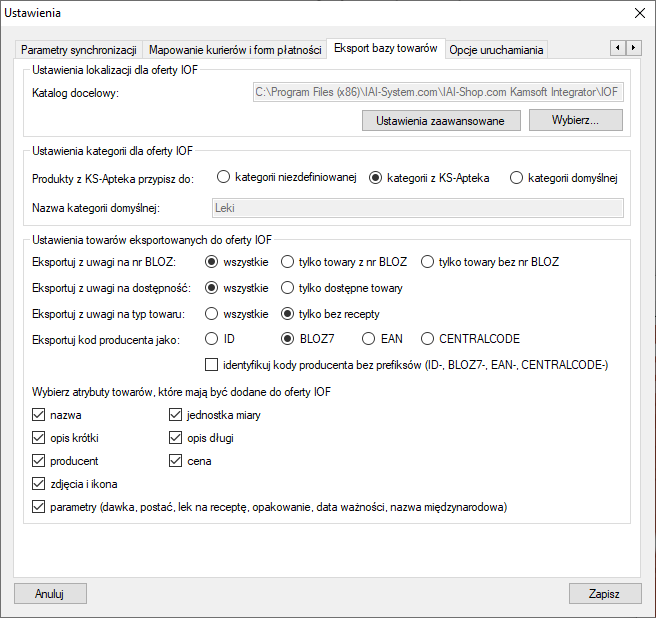Close the Ustawienia dialog window

pos(638,13)
